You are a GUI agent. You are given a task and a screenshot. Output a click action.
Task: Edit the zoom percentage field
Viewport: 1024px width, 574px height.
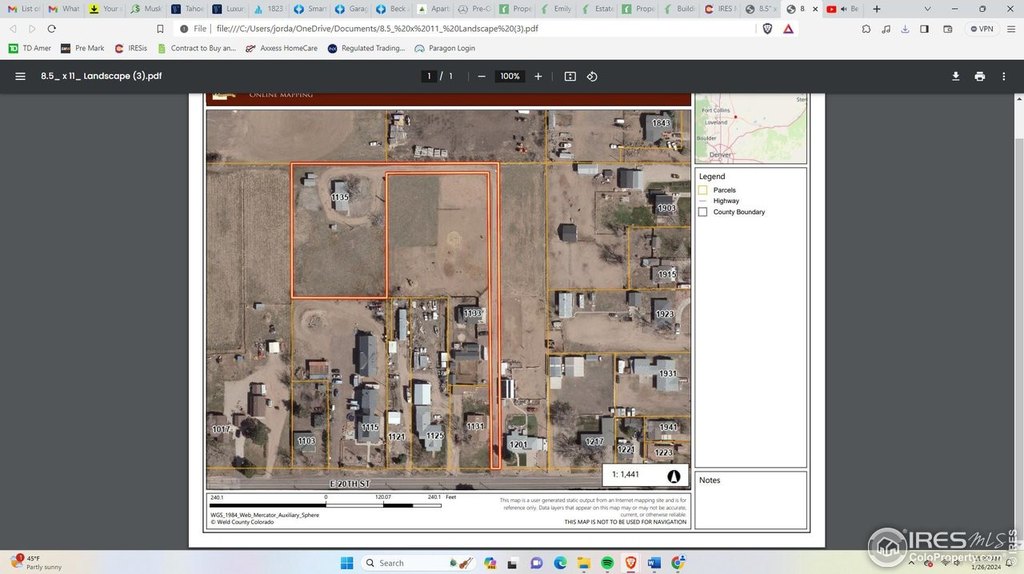[x=510, y=76]
